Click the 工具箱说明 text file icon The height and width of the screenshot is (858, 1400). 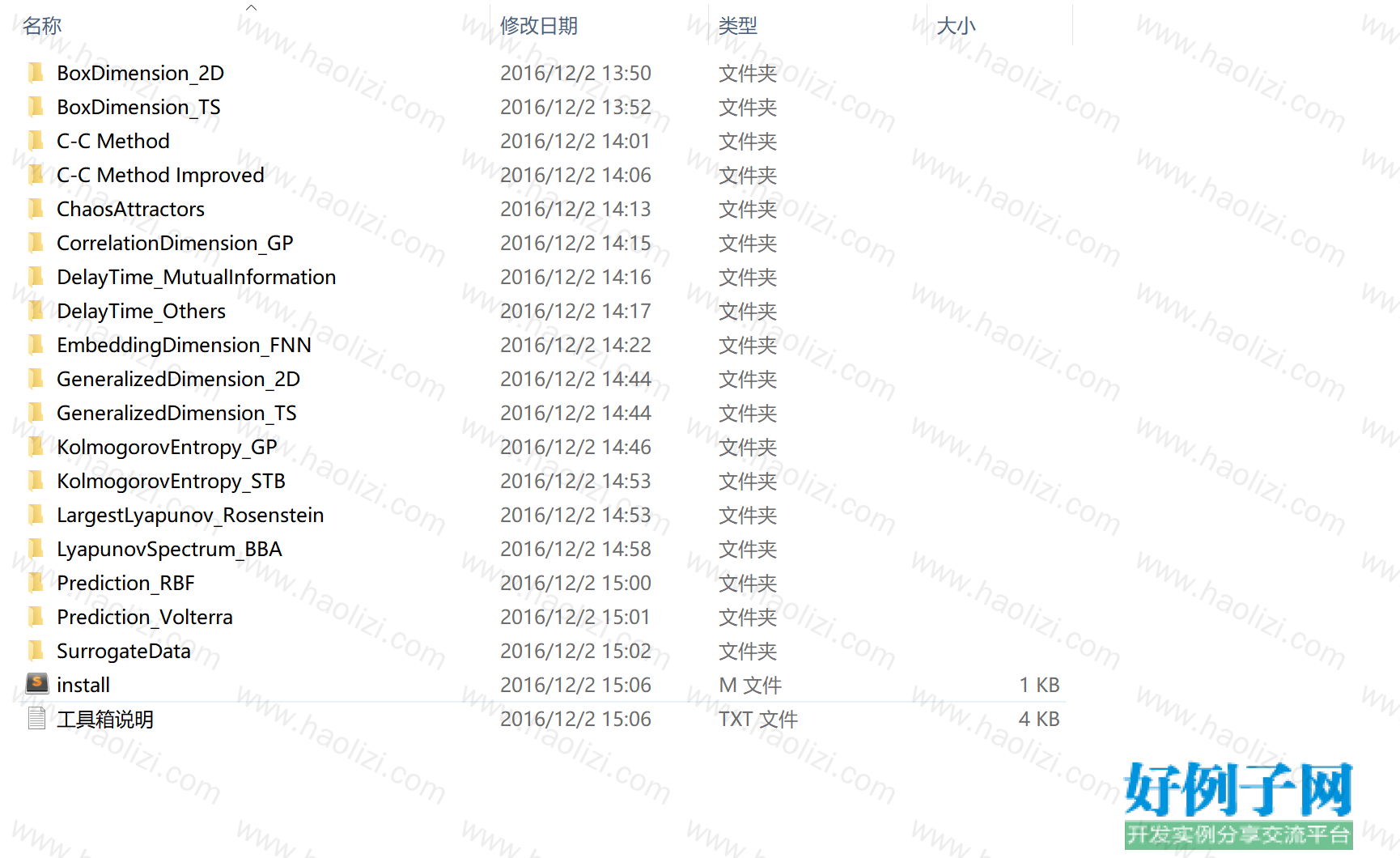click(x=36, y=718)
